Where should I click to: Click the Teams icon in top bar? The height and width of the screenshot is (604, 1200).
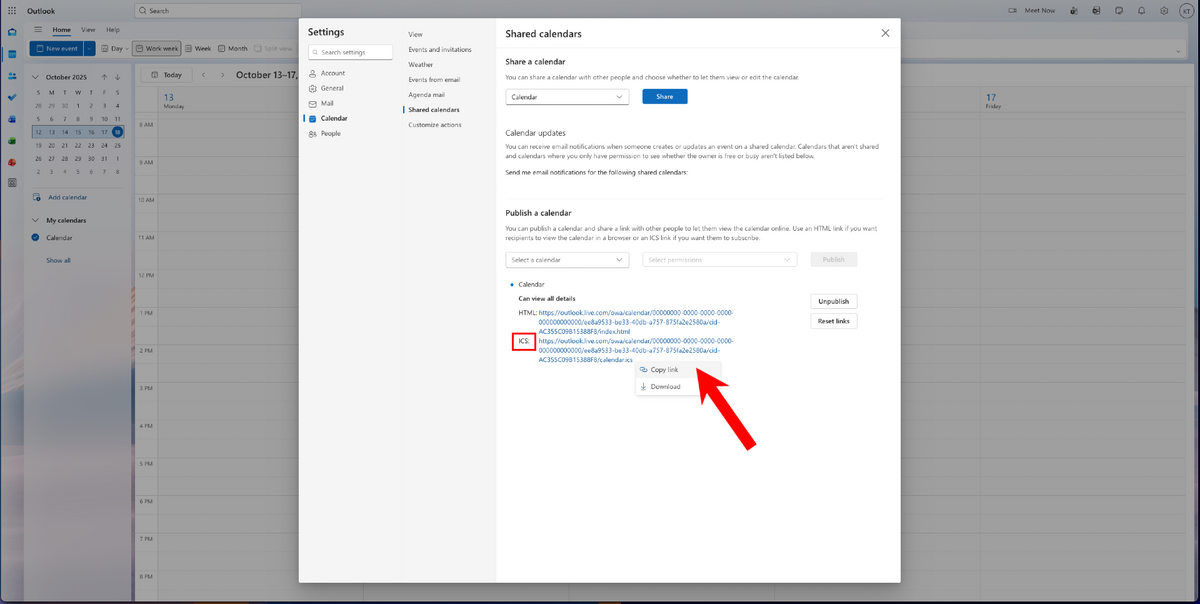1073,11
